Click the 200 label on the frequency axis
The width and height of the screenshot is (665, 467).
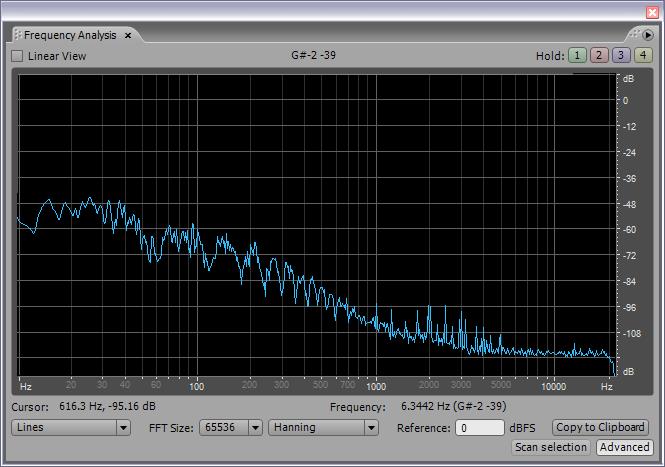point(249,385)
